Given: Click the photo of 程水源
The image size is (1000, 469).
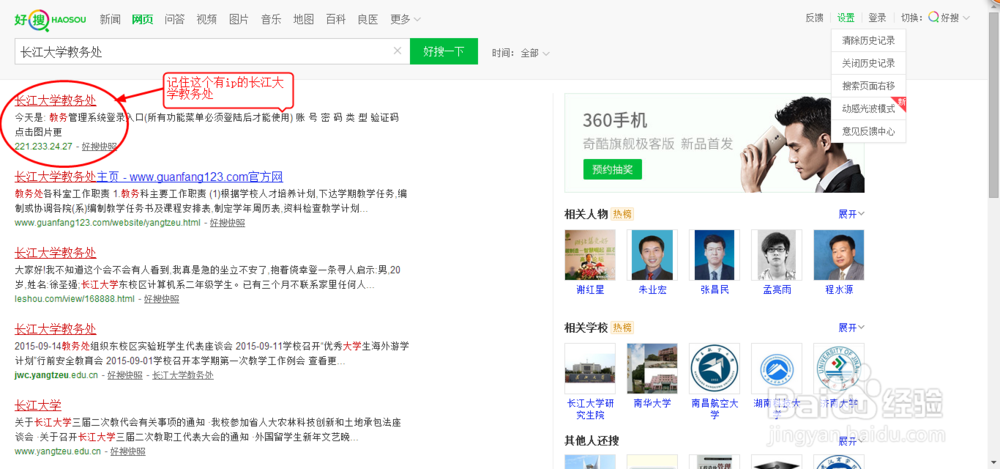Looking at the screenshot, I should click(x=839, y=255).
